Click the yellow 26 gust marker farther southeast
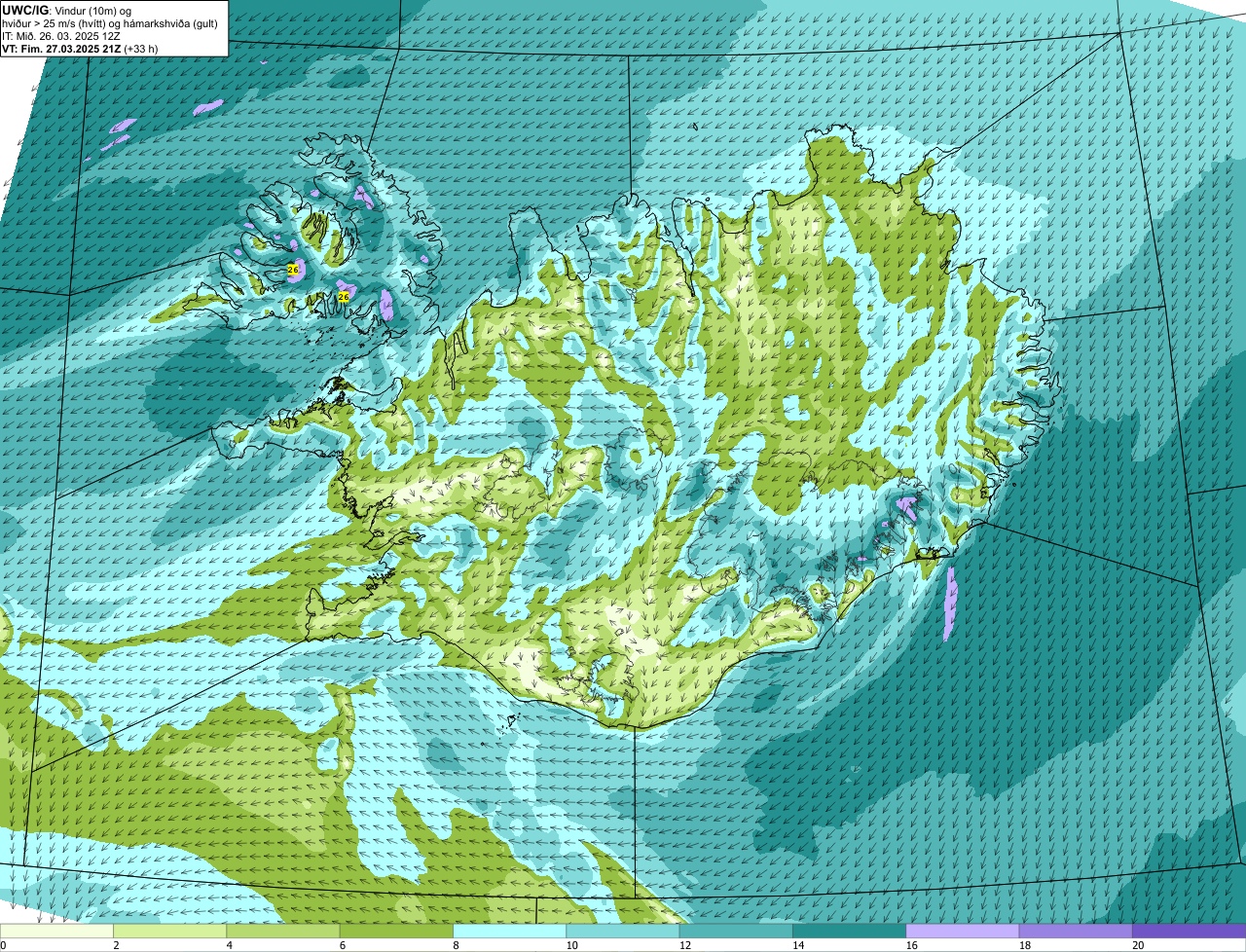Screen dimensions: 1246x952 tap(343, 296)
